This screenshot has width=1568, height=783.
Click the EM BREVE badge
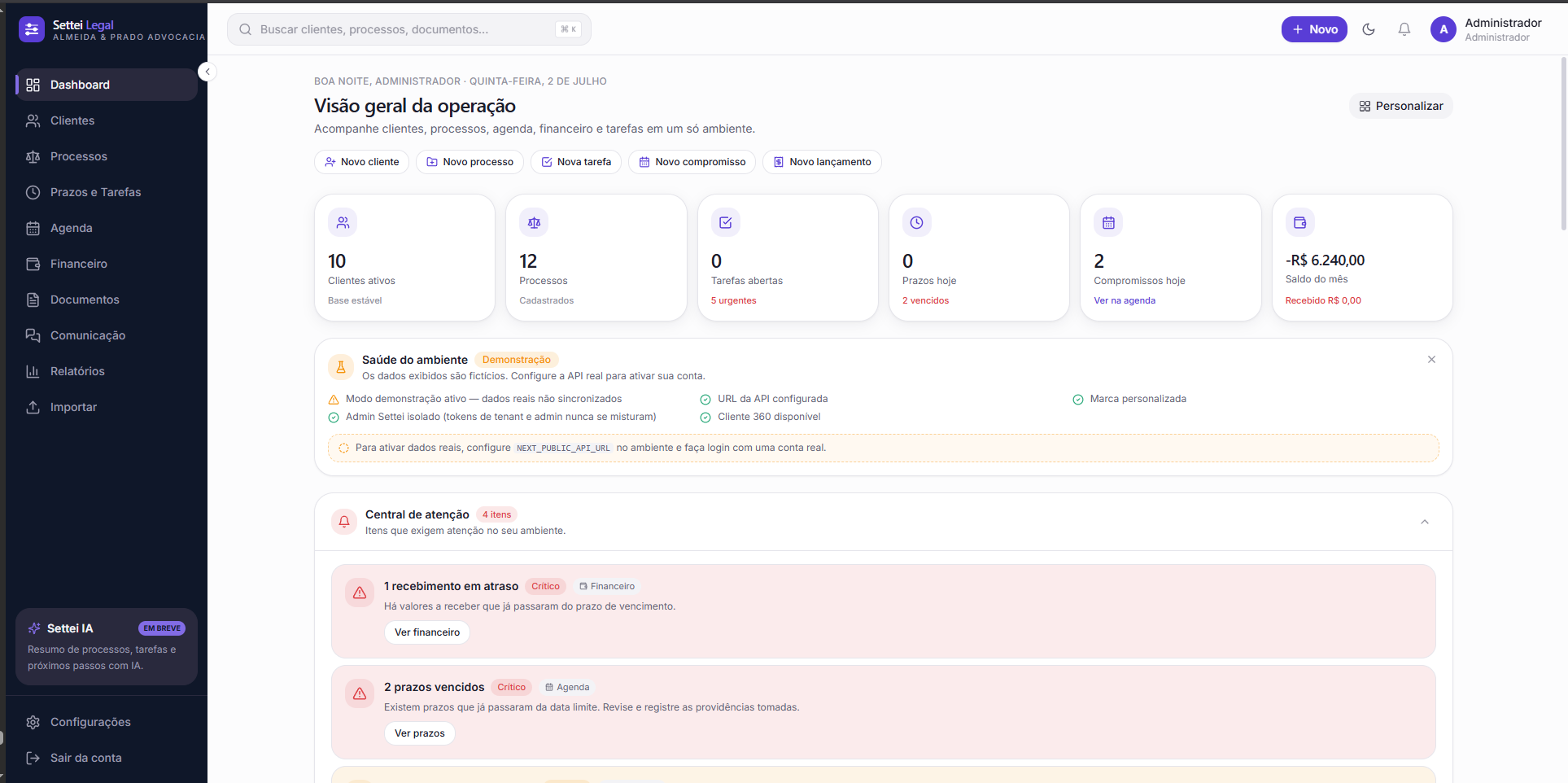162,628
